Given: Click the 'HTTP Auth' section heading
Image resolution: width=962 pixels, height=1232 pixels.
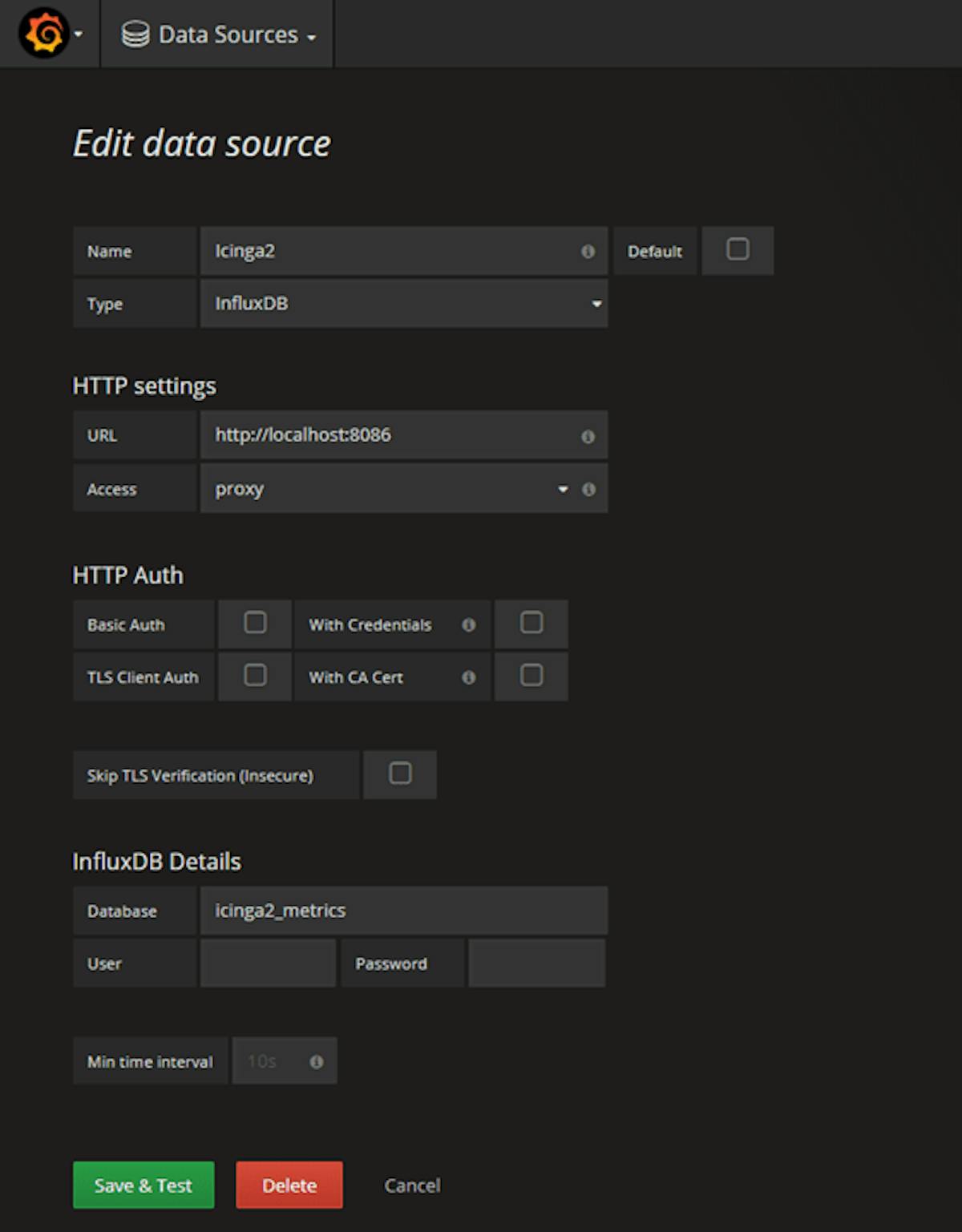Looking at the screenshot, I should click(x=128, y=576).
